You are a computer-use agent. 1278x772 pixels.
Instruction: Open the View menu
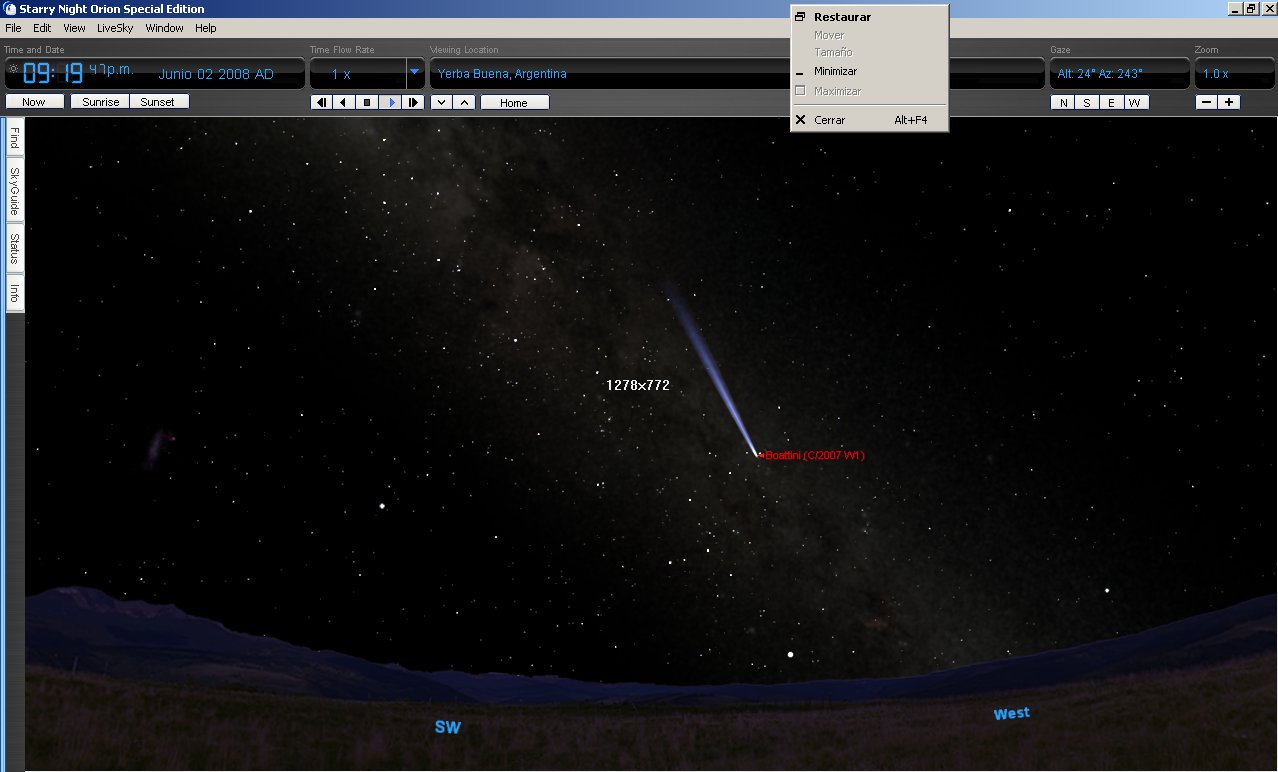pos(74,28)
